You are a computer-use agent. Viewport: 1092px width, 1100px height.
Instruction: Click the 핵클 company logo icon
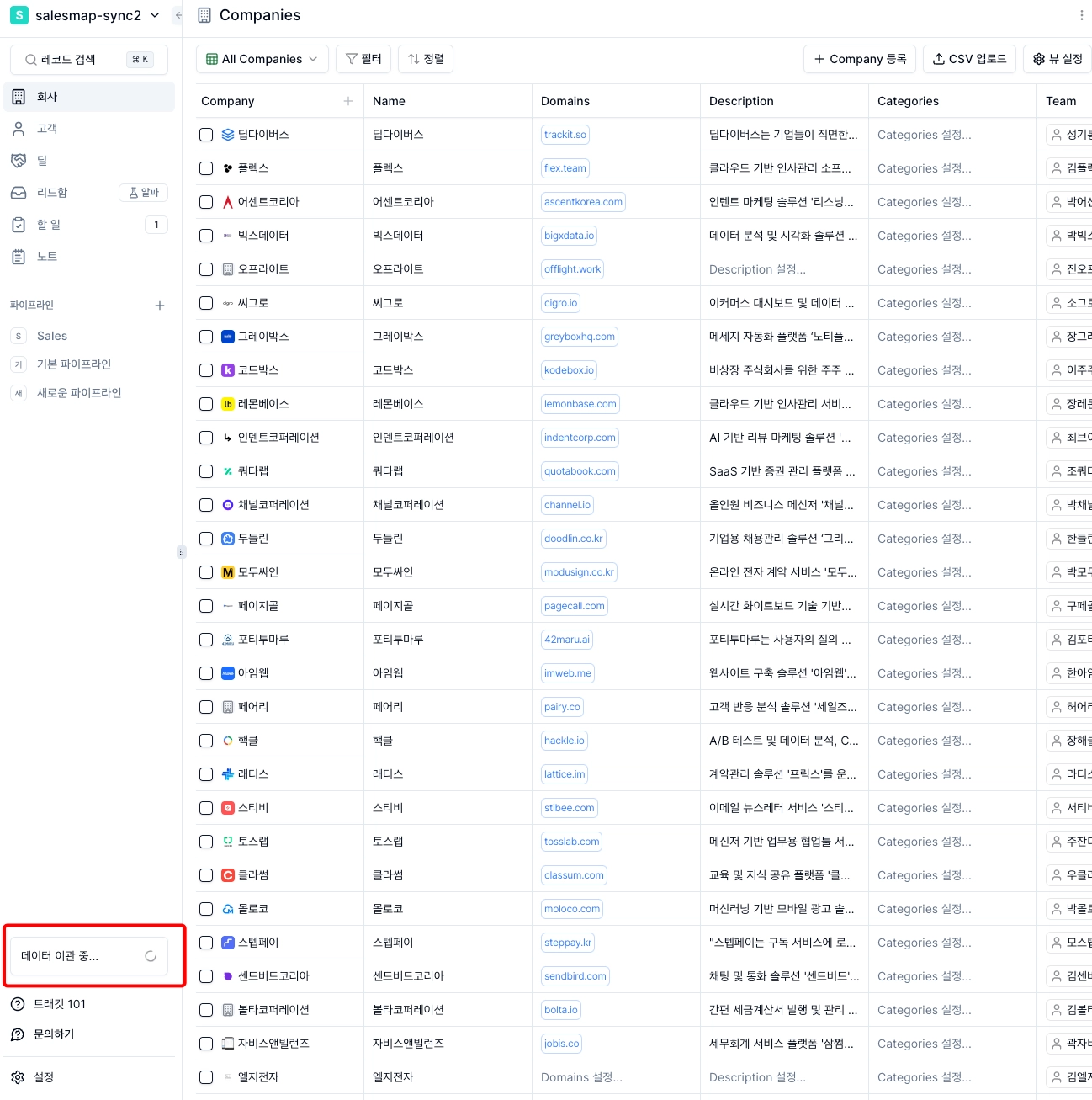(x=228, y=741)
